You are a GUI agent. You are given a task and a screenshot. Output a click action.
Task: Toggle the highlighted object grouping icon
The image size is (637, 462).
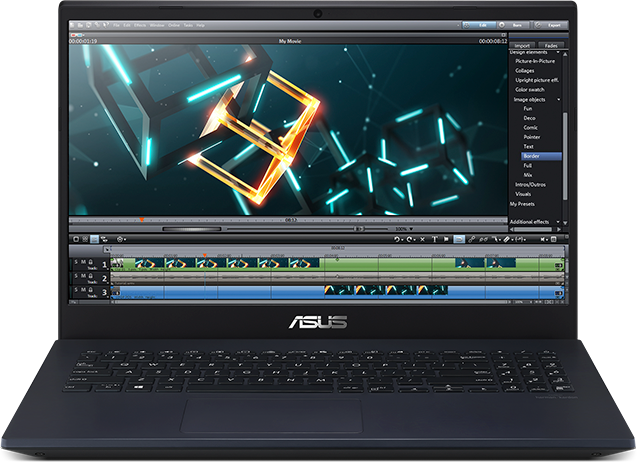point(459,239)
